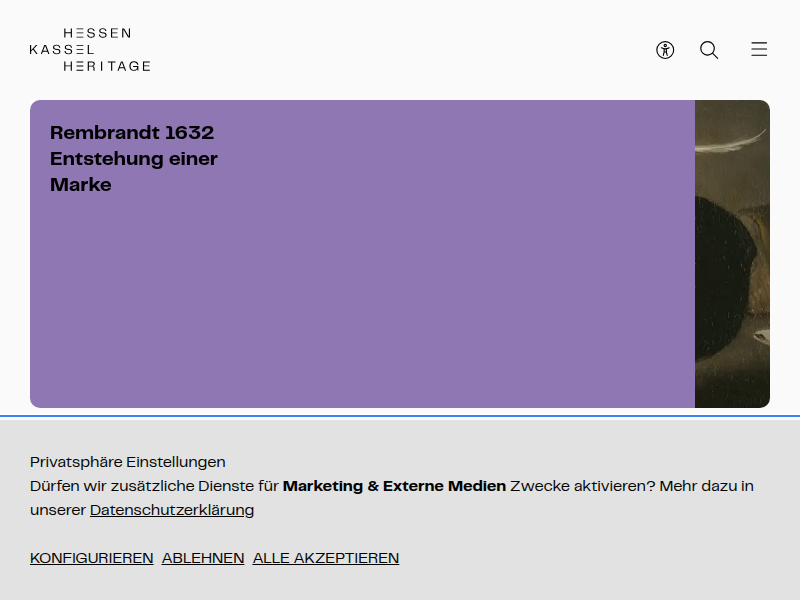This screenshot has height=600, width=800.
Task: Decline cookies with Ablehnen
Action: (x=203, y=558)
